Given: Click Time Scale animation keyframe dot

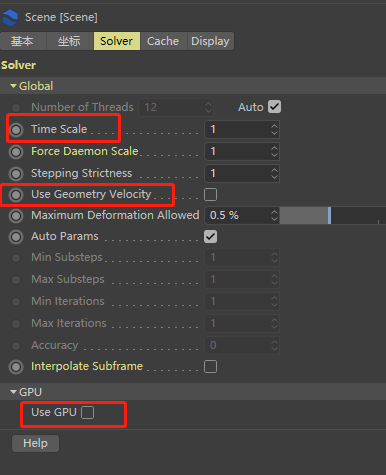Looking at the screenshot, I should tap(16, 129).
